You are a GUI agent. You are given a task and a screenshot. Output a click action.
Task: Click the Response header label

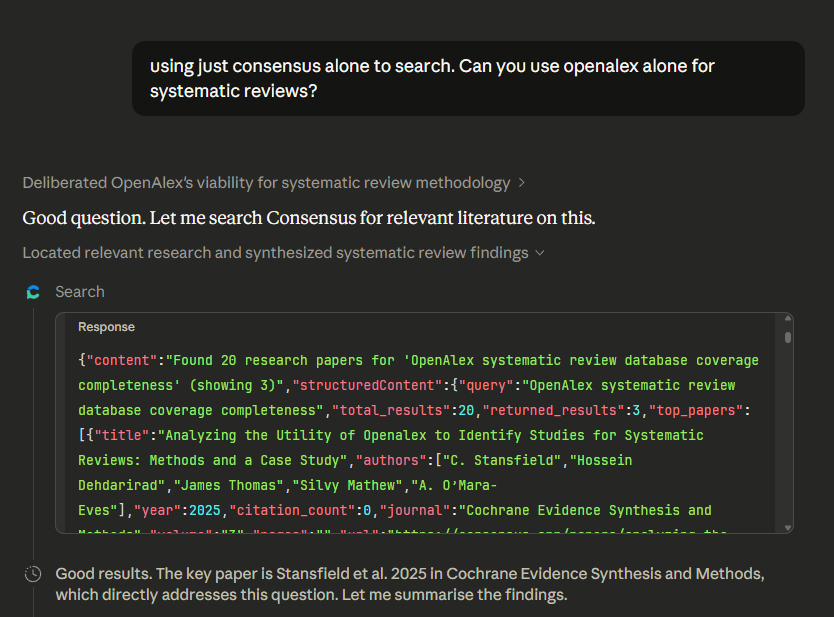pyautogui.click(x=106, y=327)
